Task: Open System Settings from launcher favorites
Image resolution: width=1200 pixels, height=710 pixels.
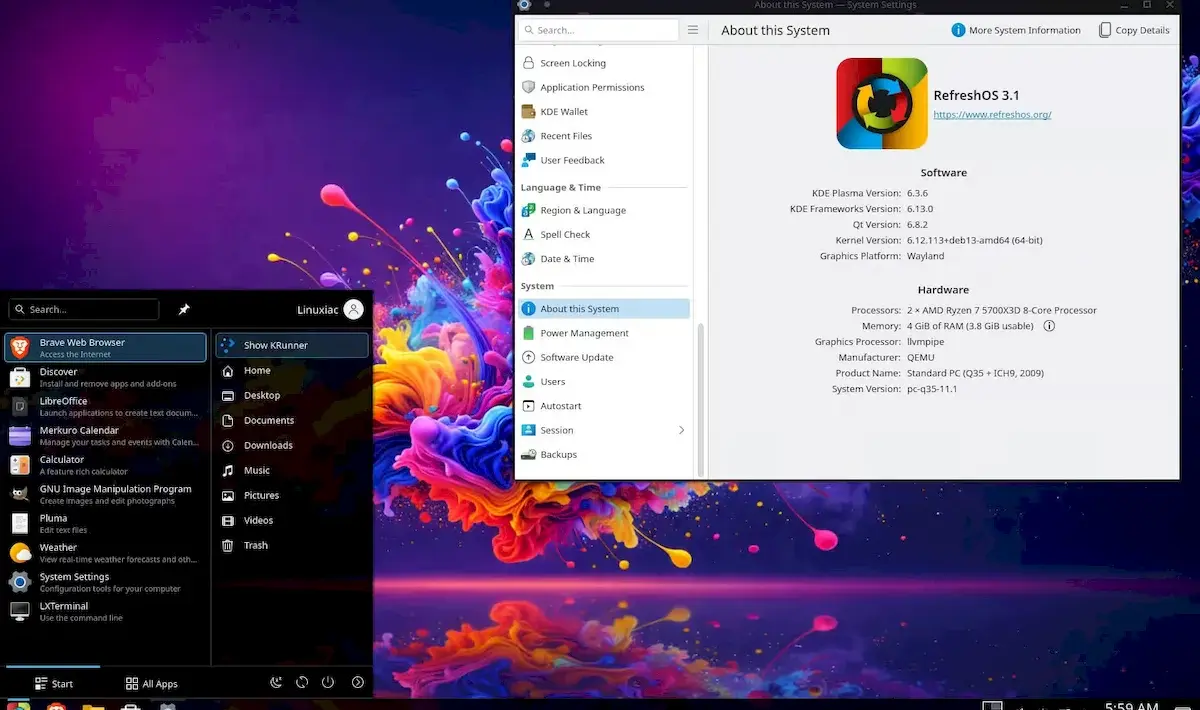Action: [106, 582]
